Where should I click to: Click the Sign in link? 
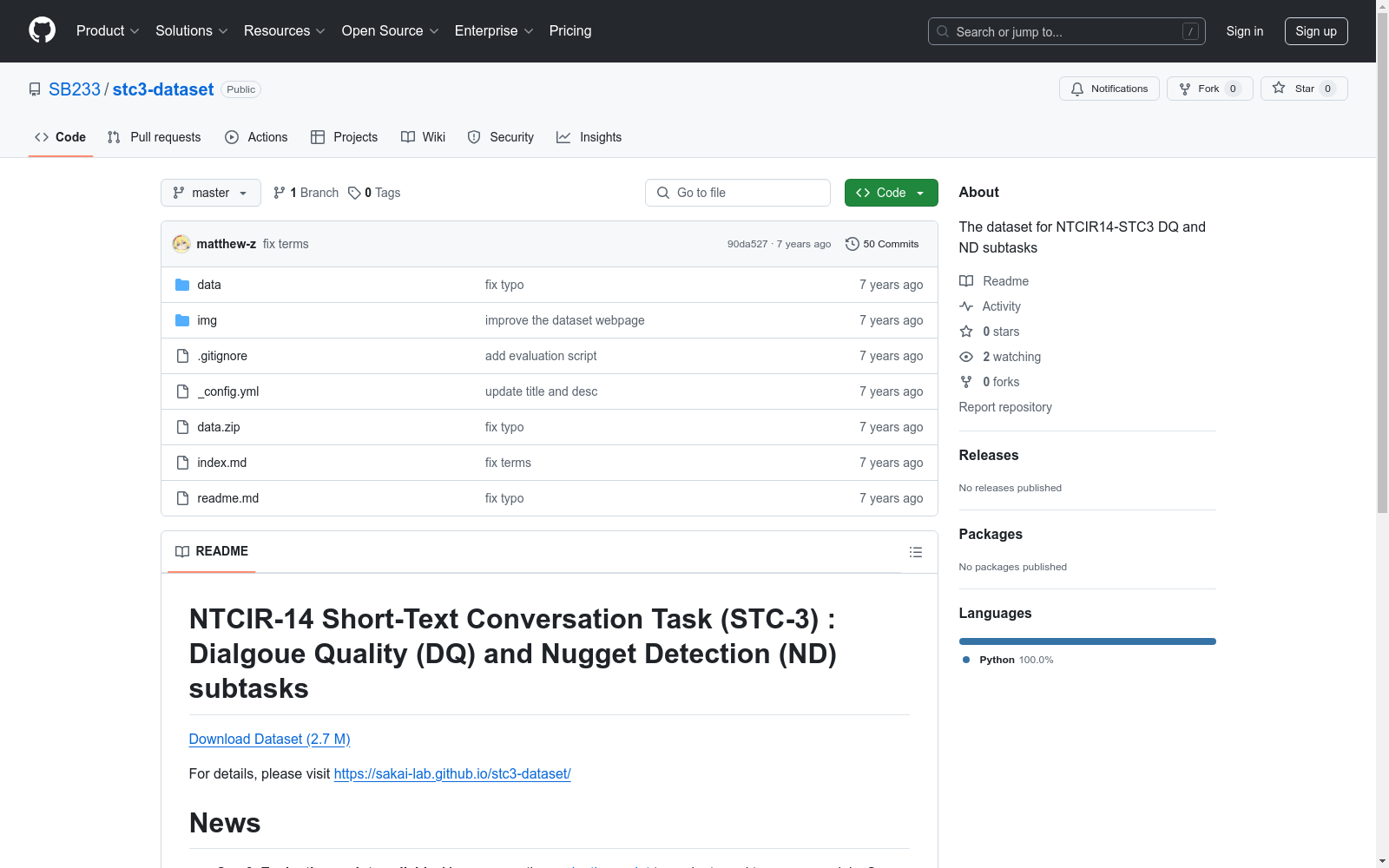pyautogui.click(x=1245, y=31)
